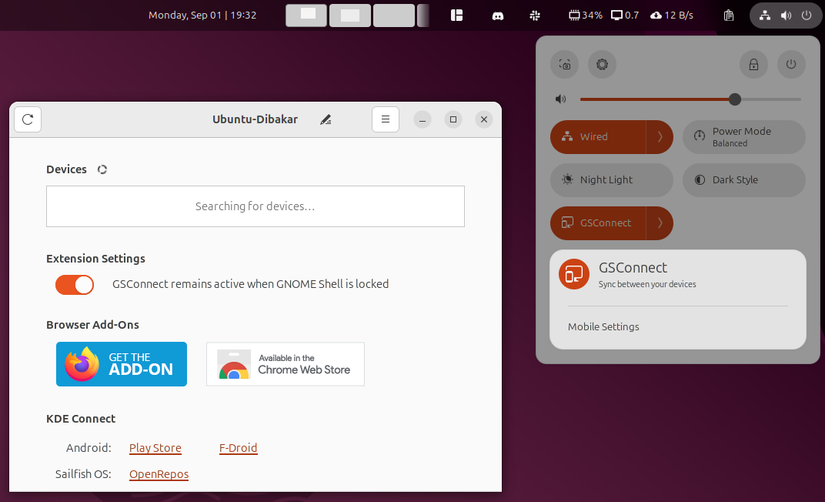This screenshot has height=502, width=825.
Task: Collapse the GSConnect submenu arrow
Action: tap(660, 223)
